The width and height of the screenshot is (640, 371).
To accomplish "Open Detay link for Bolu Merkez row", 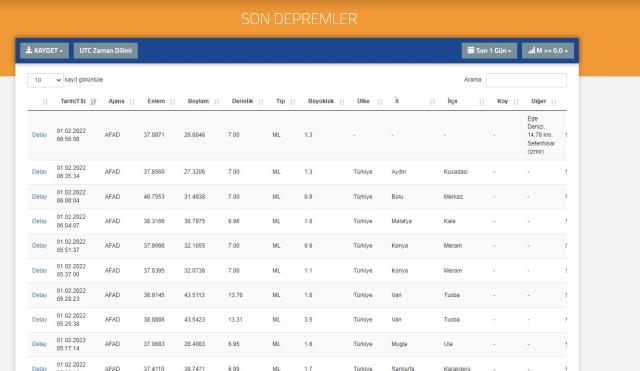I will [40, 197].
